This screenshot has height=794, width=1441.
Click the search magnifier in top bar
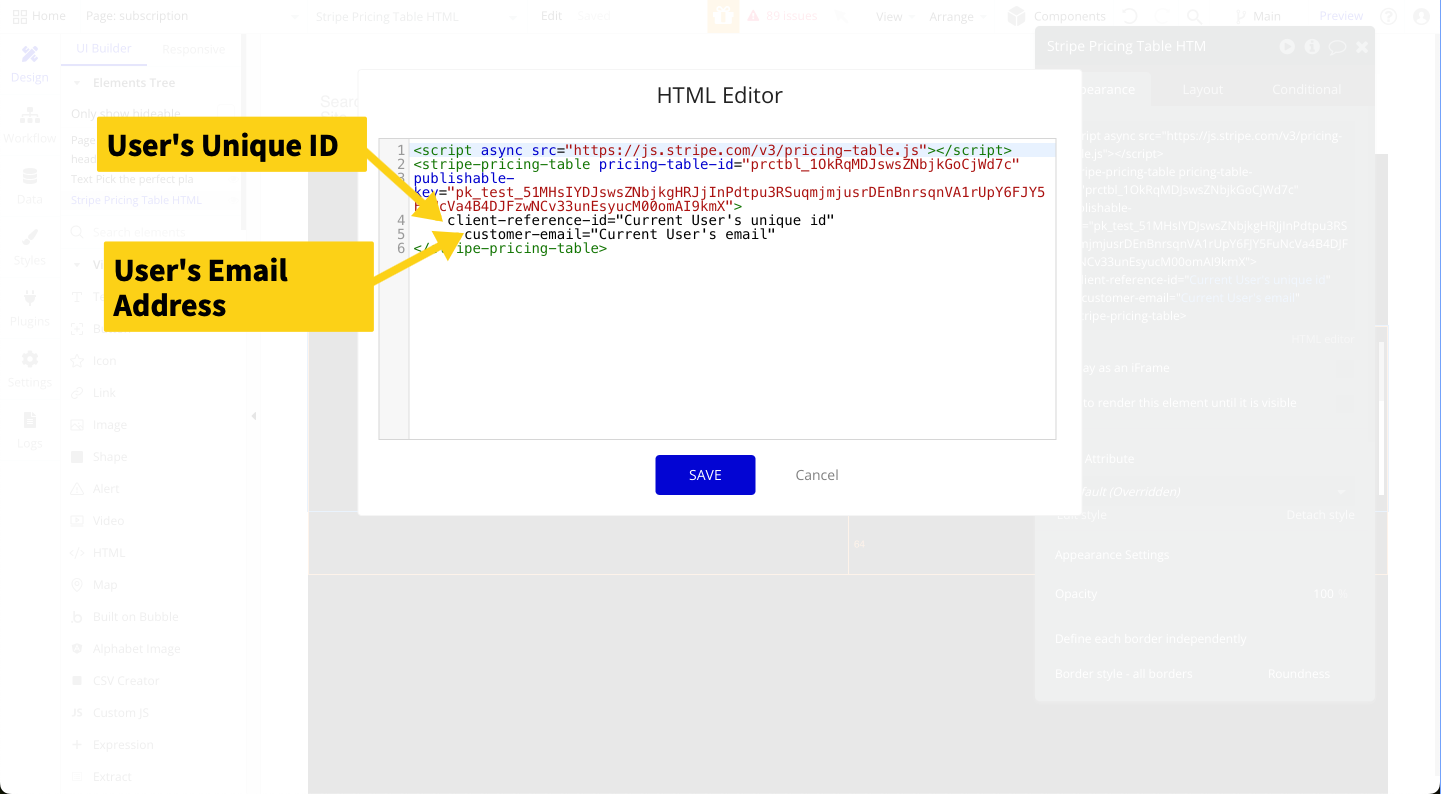tap(1194, 16)
